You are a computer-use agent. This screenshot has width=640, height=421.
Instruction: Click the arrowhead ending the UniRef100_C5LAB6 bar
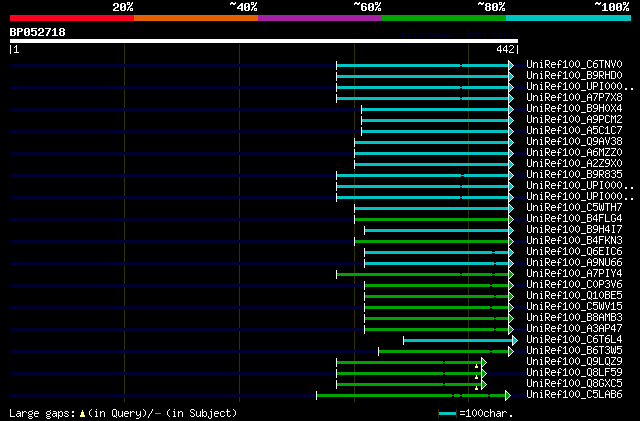click(x=508, y=395)
